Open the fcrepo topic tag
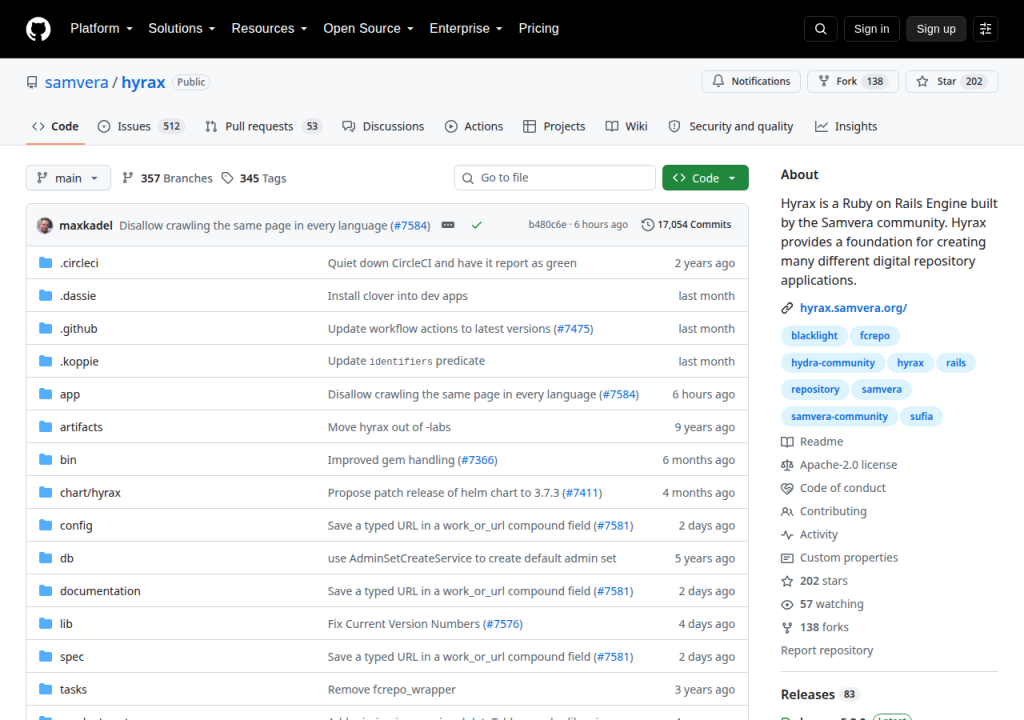 click(874, 335)
